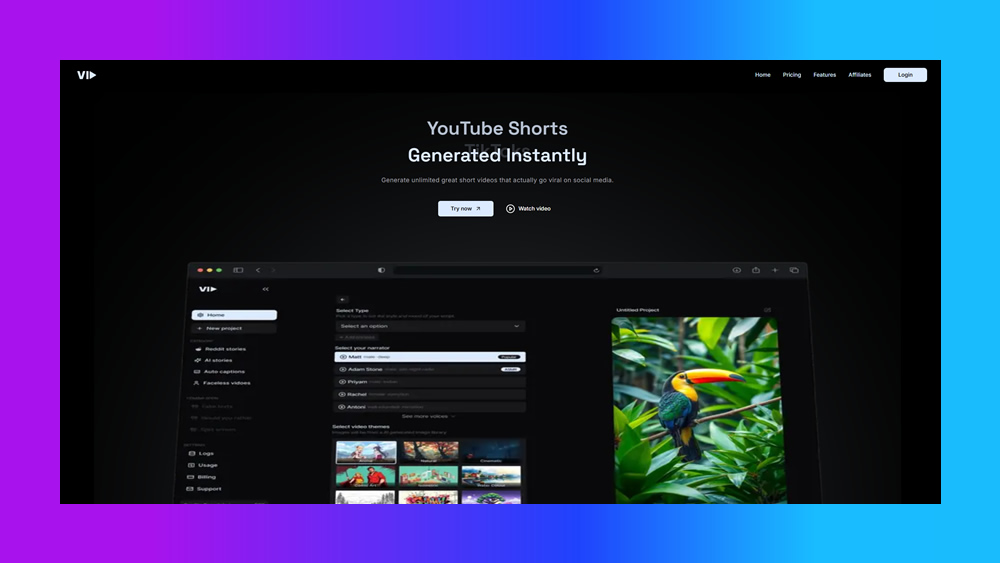The width and height of the screenshot is (1000, 563).
Task: Open the Home nav link
Action: [763, 75]
